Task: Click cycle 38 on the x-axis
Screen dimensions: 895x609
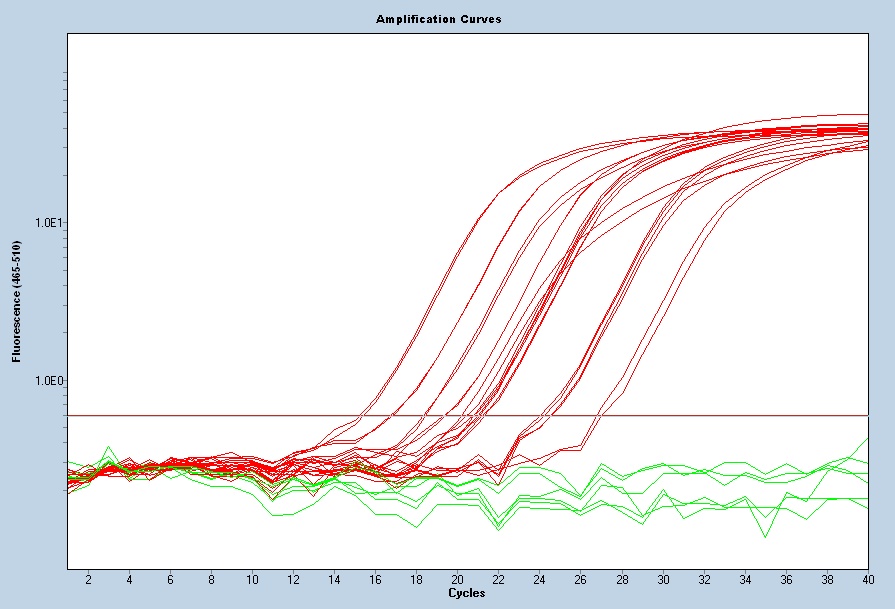Action: click(x=826, y=580)
